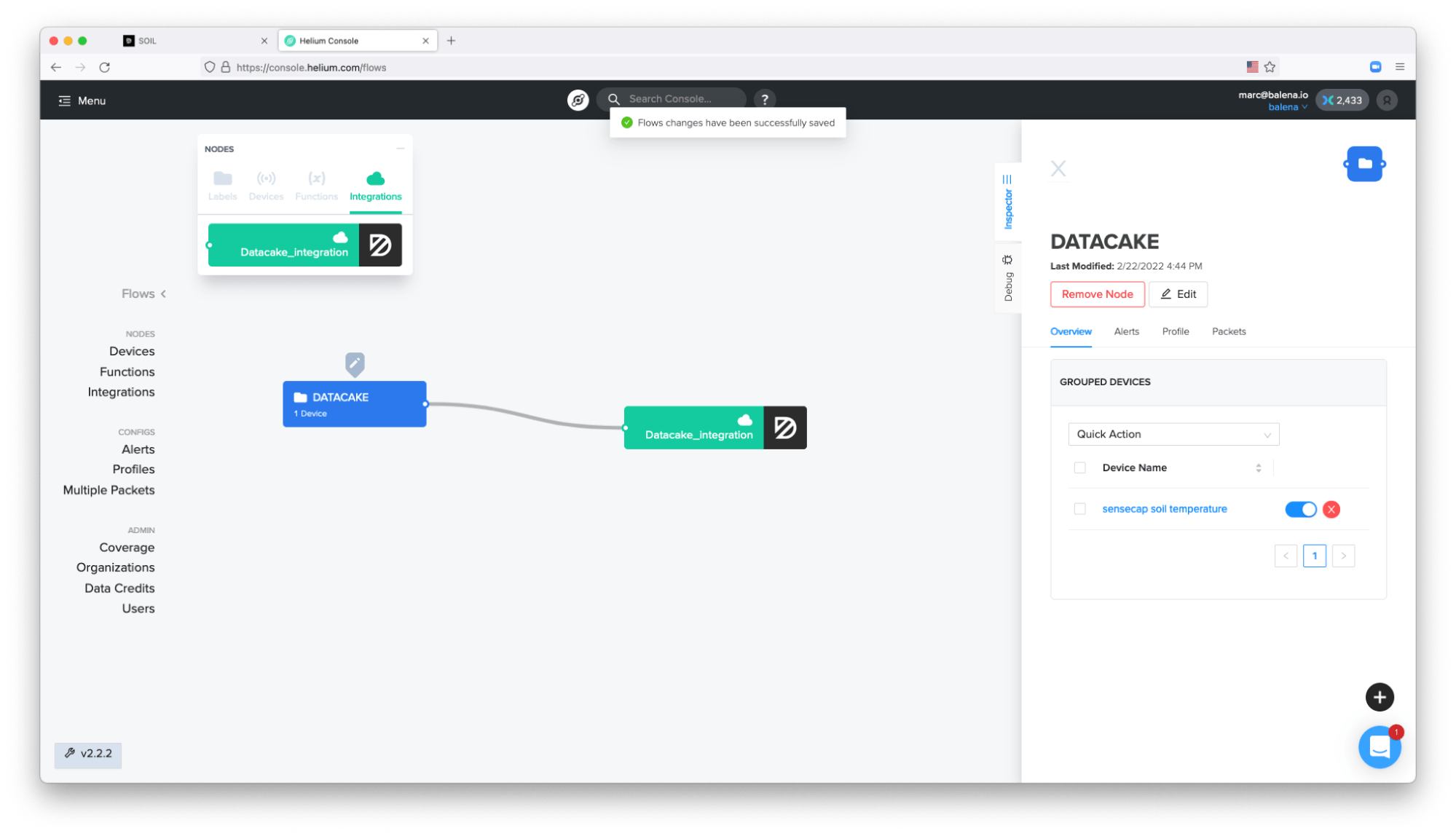Open the Quick Action dropdown

tap(1173, 434)
